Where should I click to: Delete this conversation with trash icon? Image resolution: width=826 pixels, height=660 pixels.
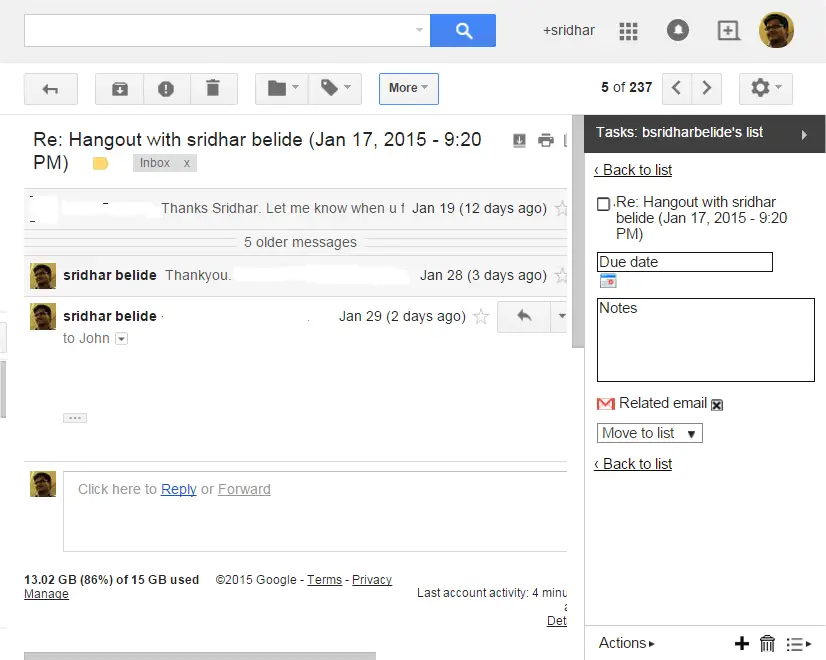click(x=213, y=89)
